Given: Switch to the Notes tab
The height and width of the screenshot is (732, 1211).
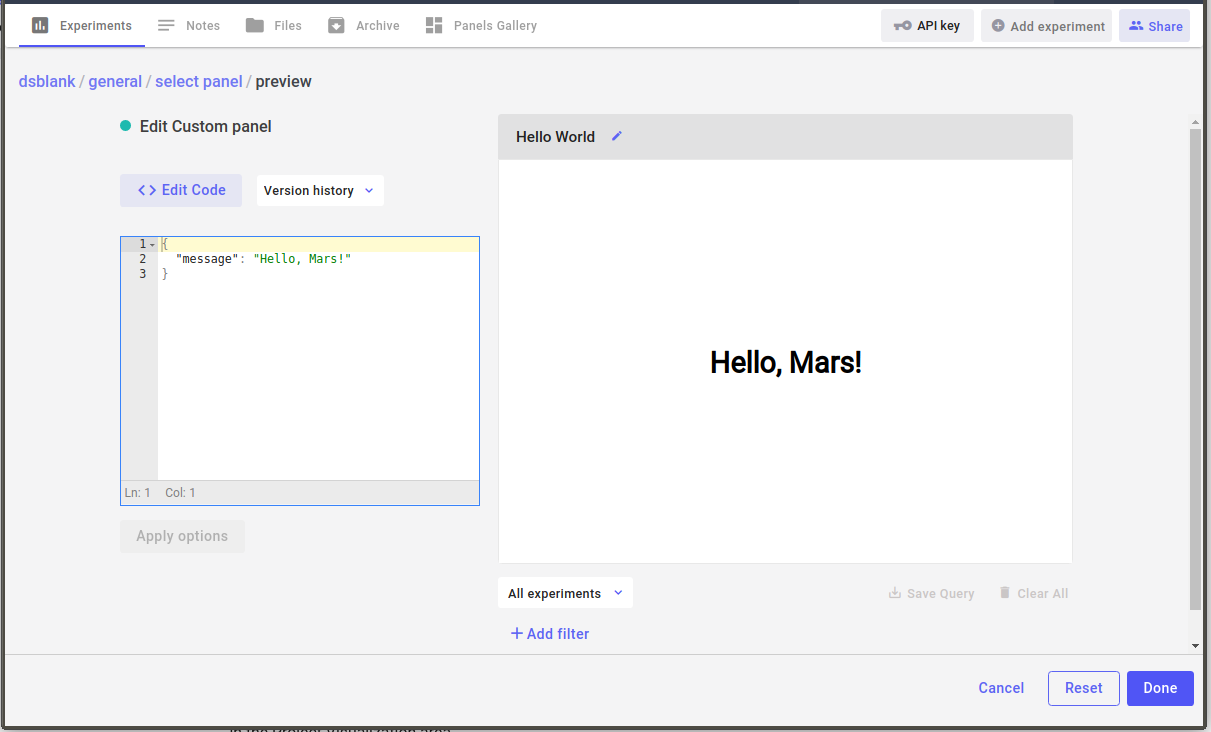Looking at the screenshot, I should click(x=188, y=26).
